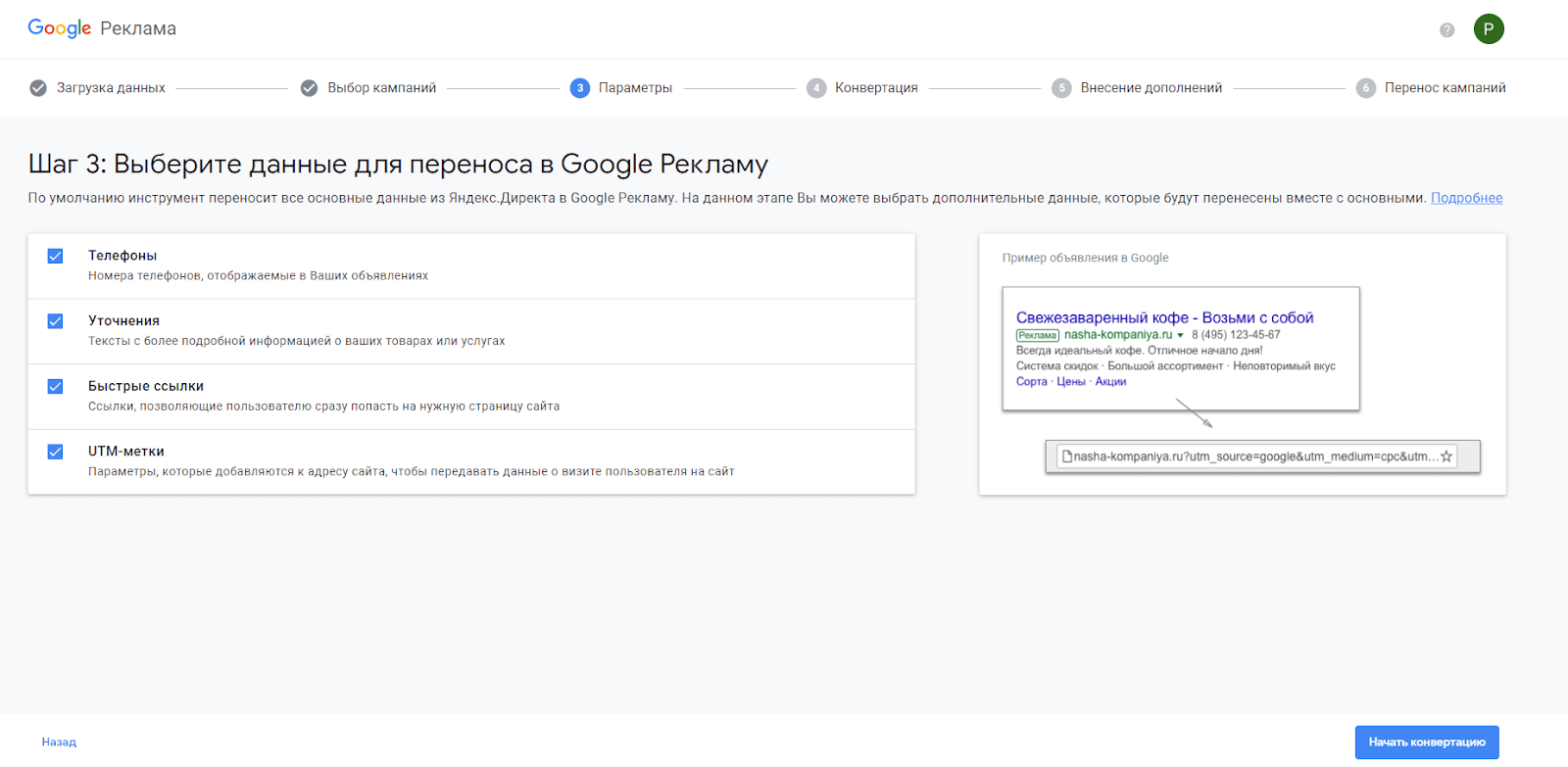Image resolution: width=1568 pixels, height=767 pixels.
Task: Select the Параметры step label
Action: (x=635, y=88)
